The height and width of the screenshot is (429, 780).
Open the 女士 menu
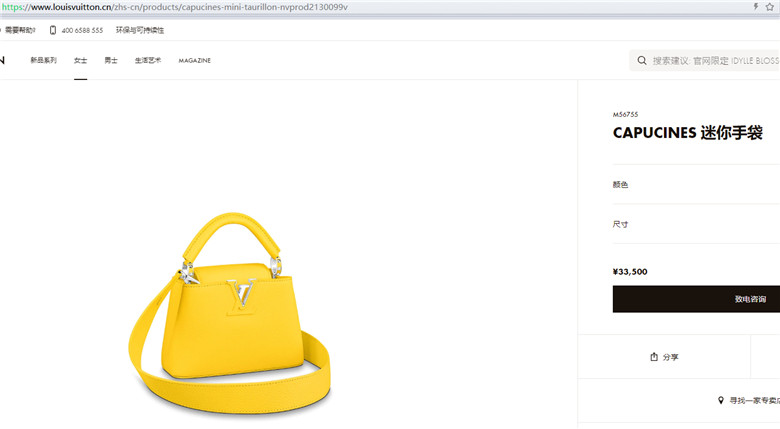(x=81, y=60)
